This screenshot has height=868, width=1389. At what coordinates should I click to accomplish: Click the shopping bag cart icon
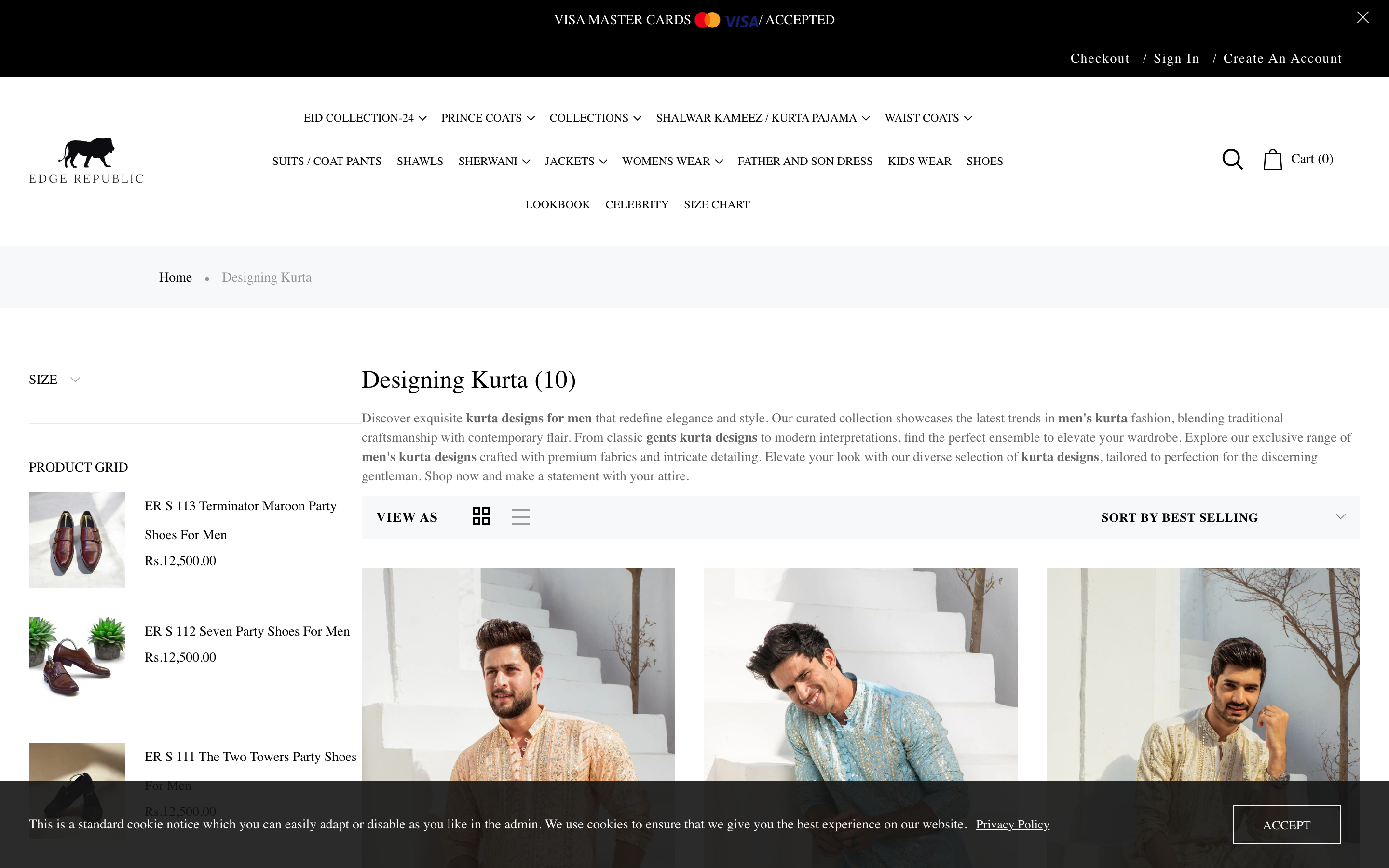click(1272, 160)
